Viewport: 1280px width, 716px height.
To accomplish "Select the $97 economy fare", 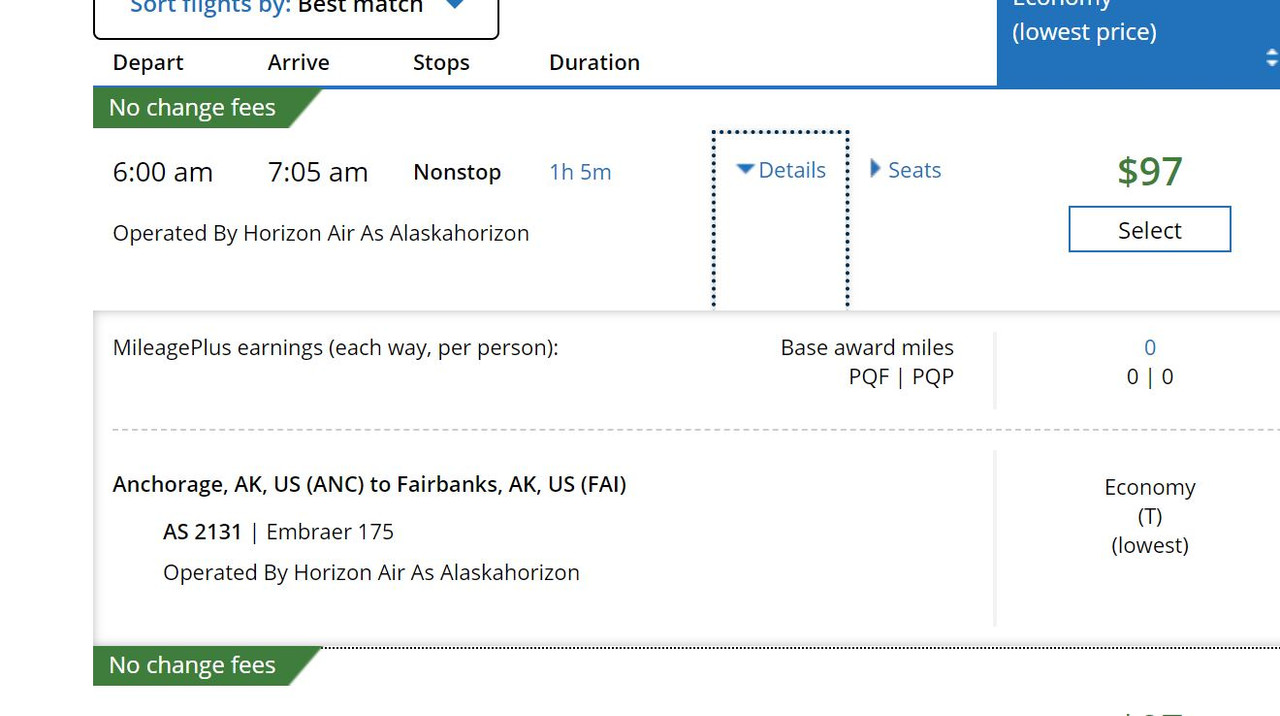I will 1149,230.
